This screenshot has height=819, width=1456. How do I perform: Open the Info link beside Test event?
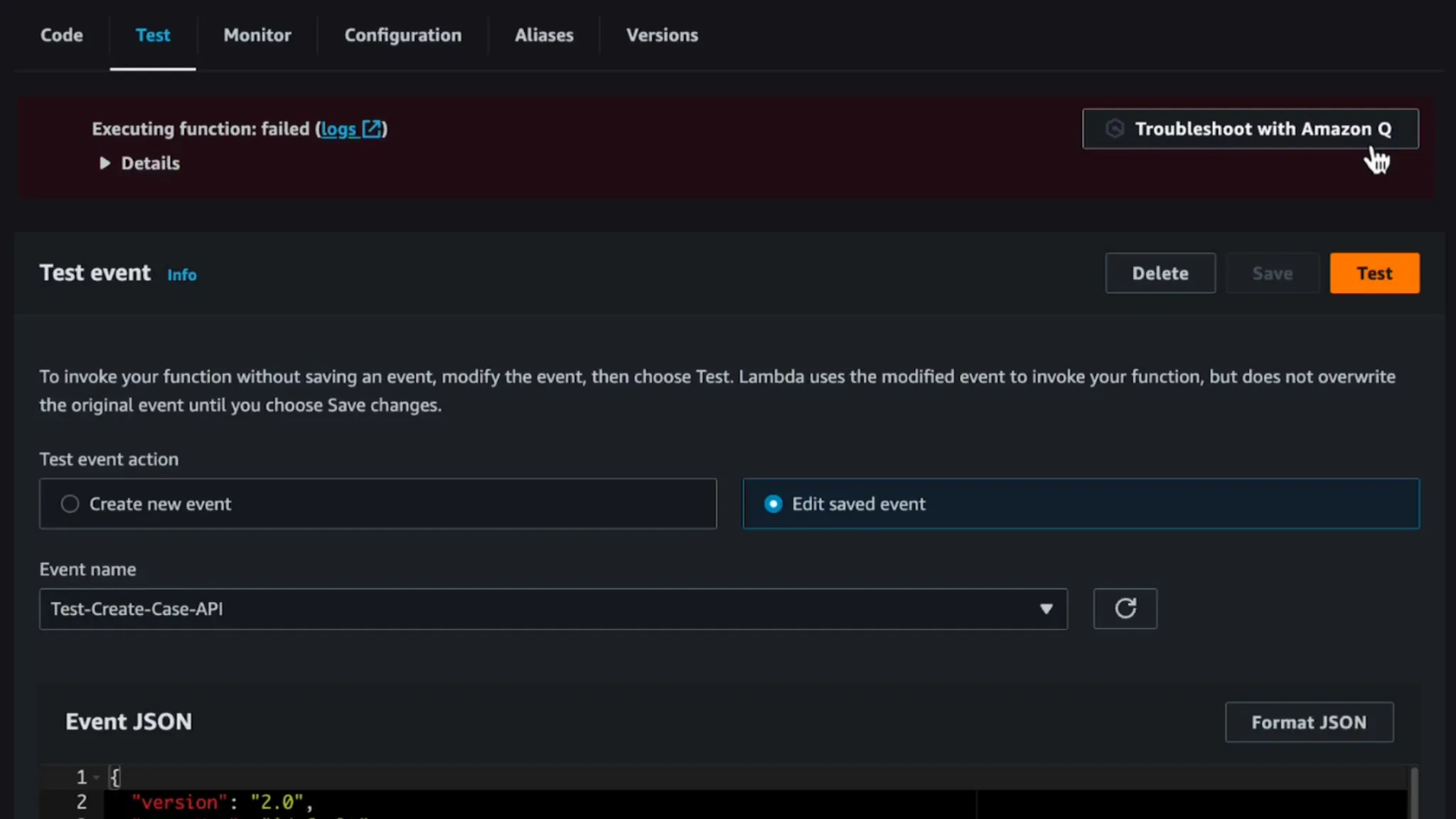coord(182,275)
